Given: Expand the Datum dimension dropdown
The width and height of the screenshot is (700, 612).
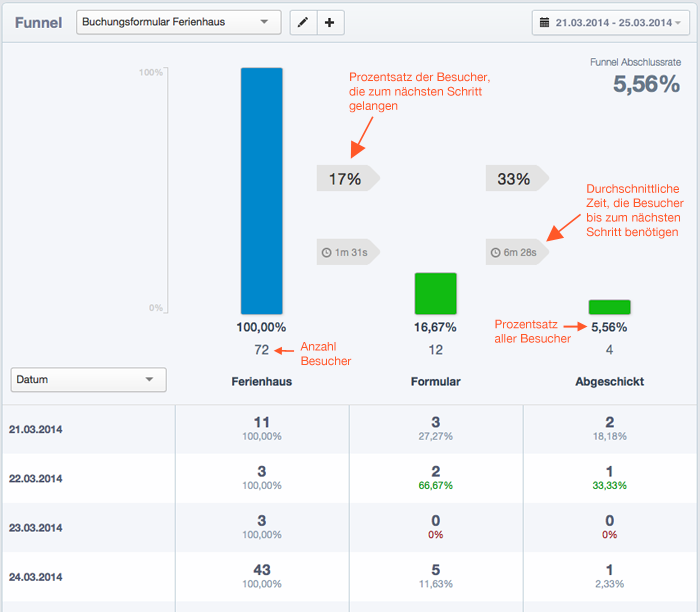Looking at the screenshot, I should (88, 380).
